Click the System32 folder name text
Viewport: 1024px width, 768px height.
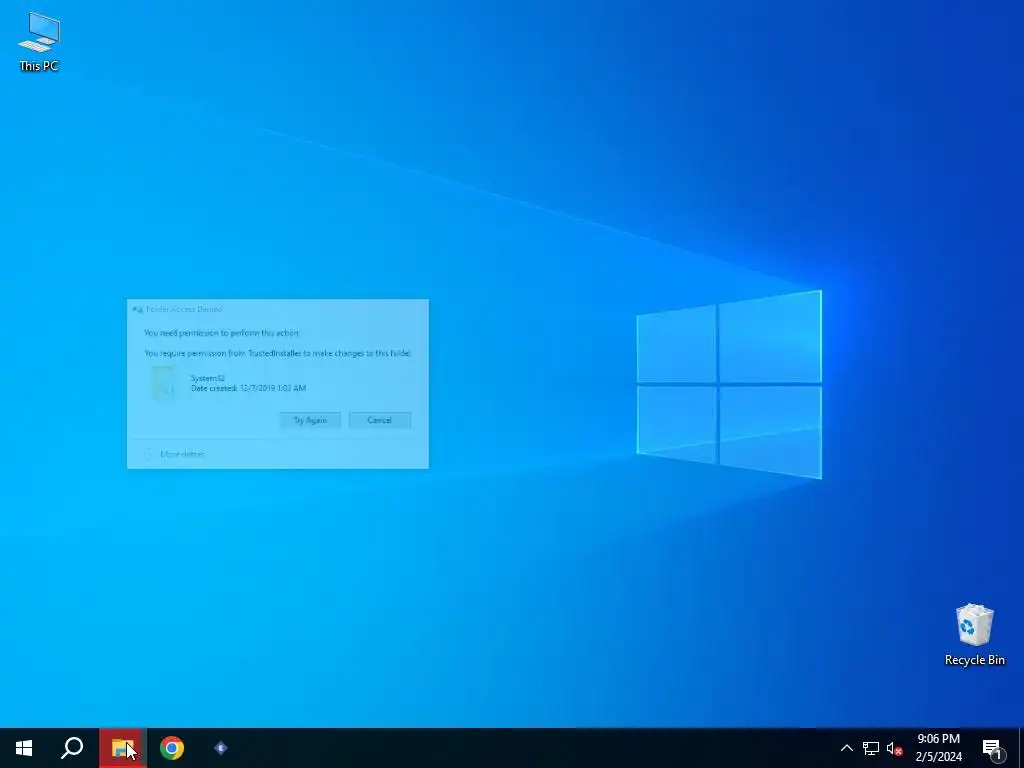(208, 378)
